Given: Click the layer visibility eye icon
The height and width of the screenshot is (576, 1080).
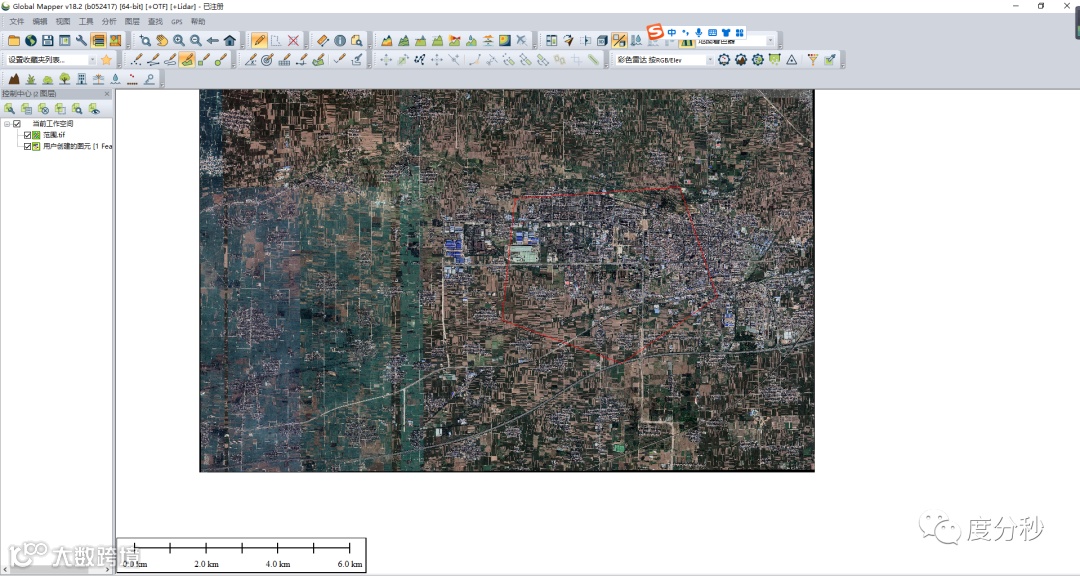Looking at the screenshot, I should click(x=94, y=109).
